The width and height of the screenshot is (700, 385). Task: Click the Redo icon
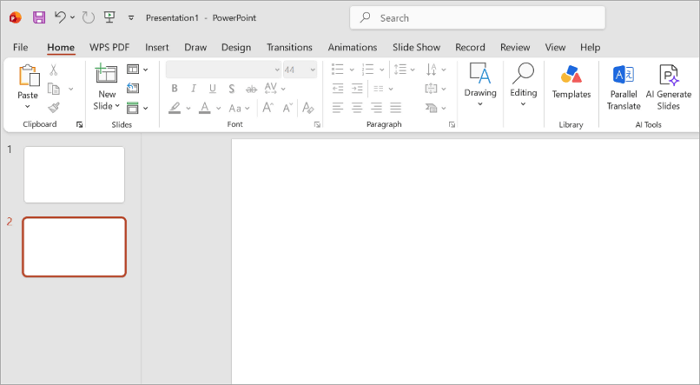point(88,18)
